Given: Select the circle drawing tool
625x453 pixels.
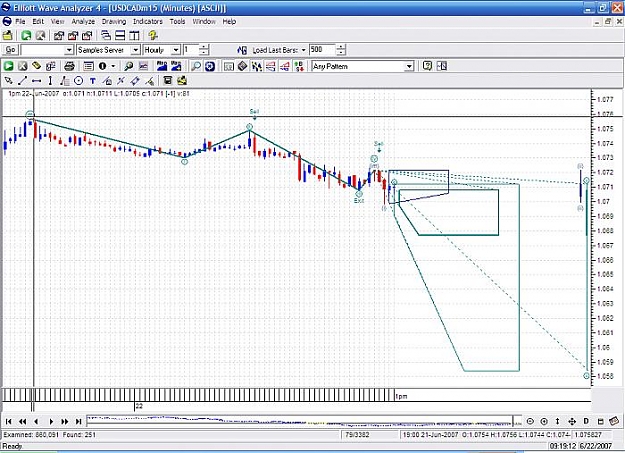Looking at the screenshot, I should 79,81.
